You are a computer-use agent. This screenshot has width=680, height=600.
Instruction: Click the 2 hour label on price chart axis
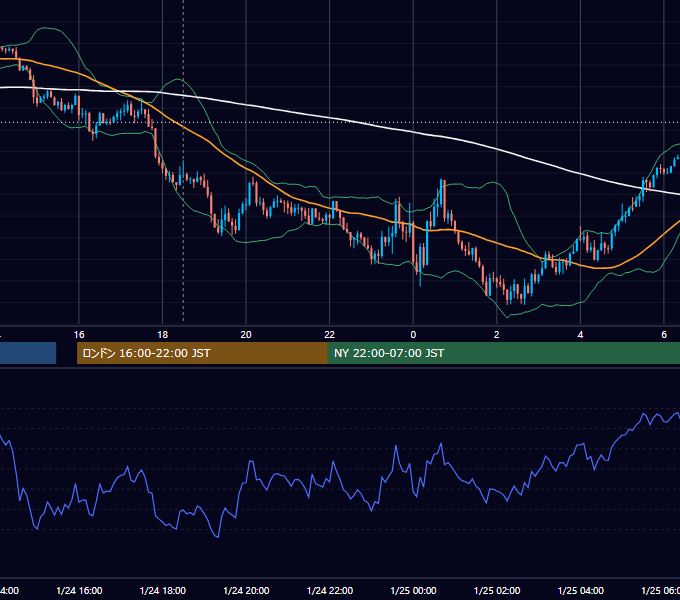click(497, 335)
